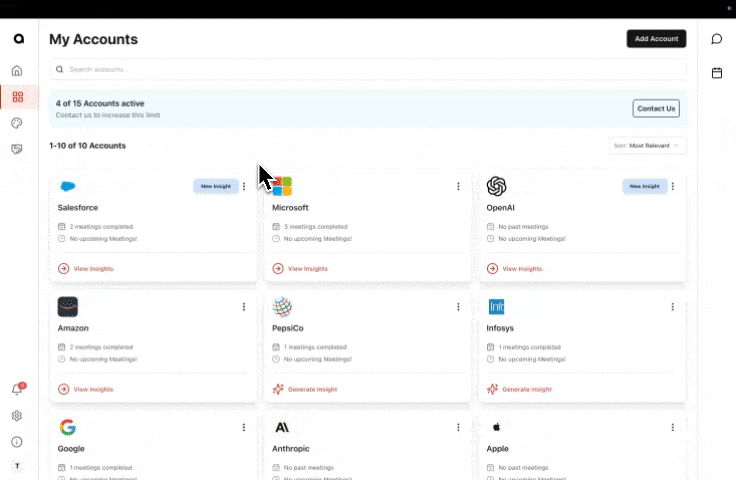Open the calendar icon on right panel
736x480 pixels.
(717, 73)
